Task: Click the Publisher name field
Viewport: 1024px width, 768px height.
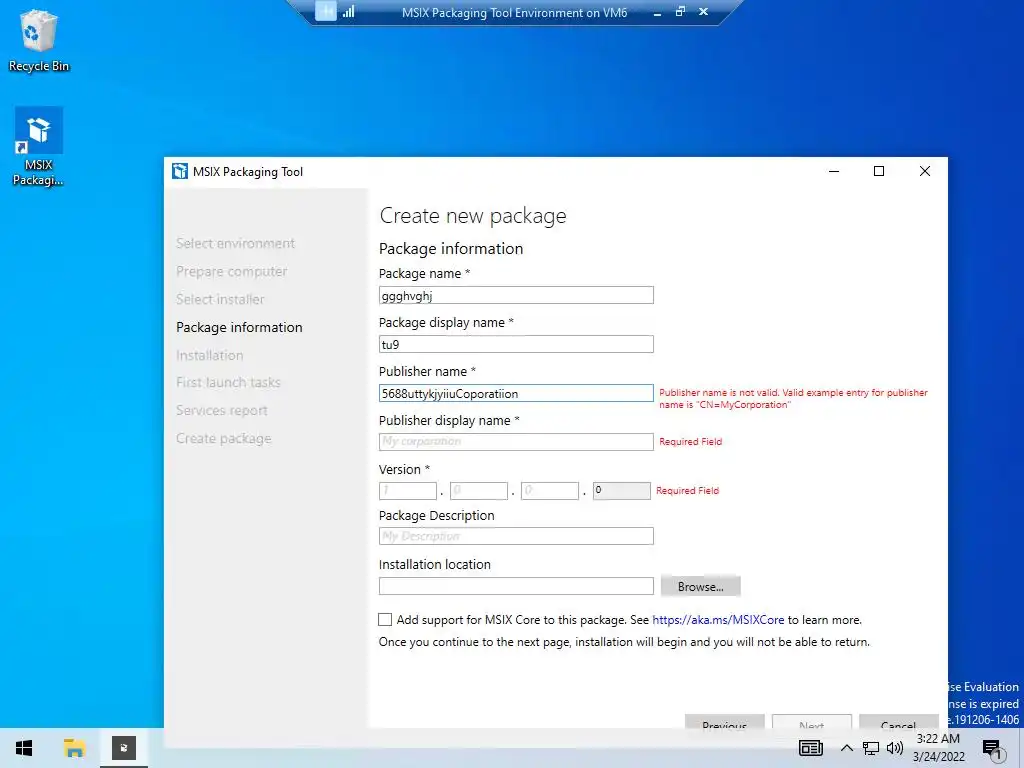Action: [516, 393]
